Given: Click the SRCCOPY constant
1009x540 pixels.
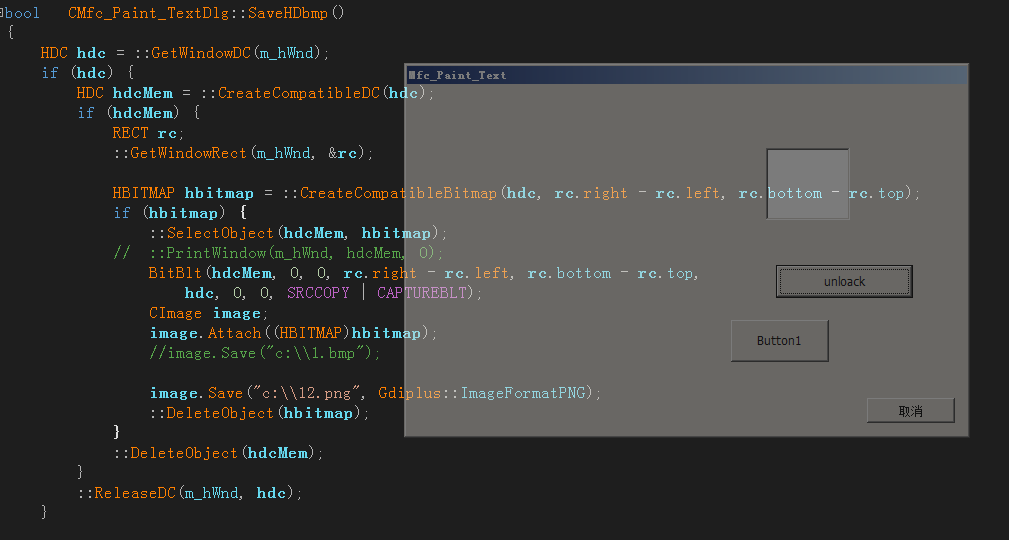Looking at the screenshot, I should click(318, 293).
